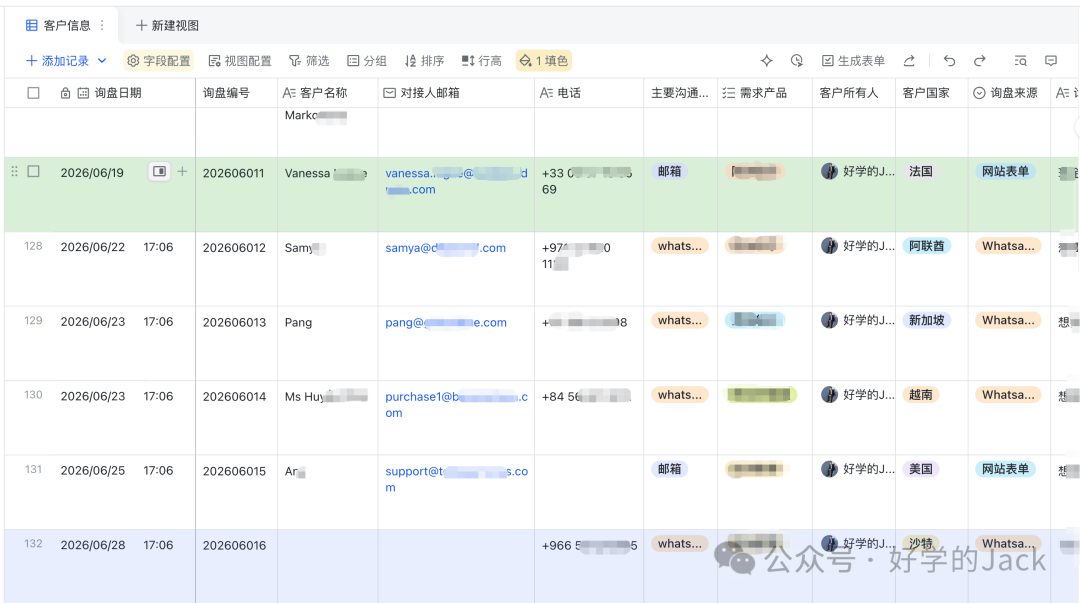Click 添加记录 to add a record

point(58,61)
